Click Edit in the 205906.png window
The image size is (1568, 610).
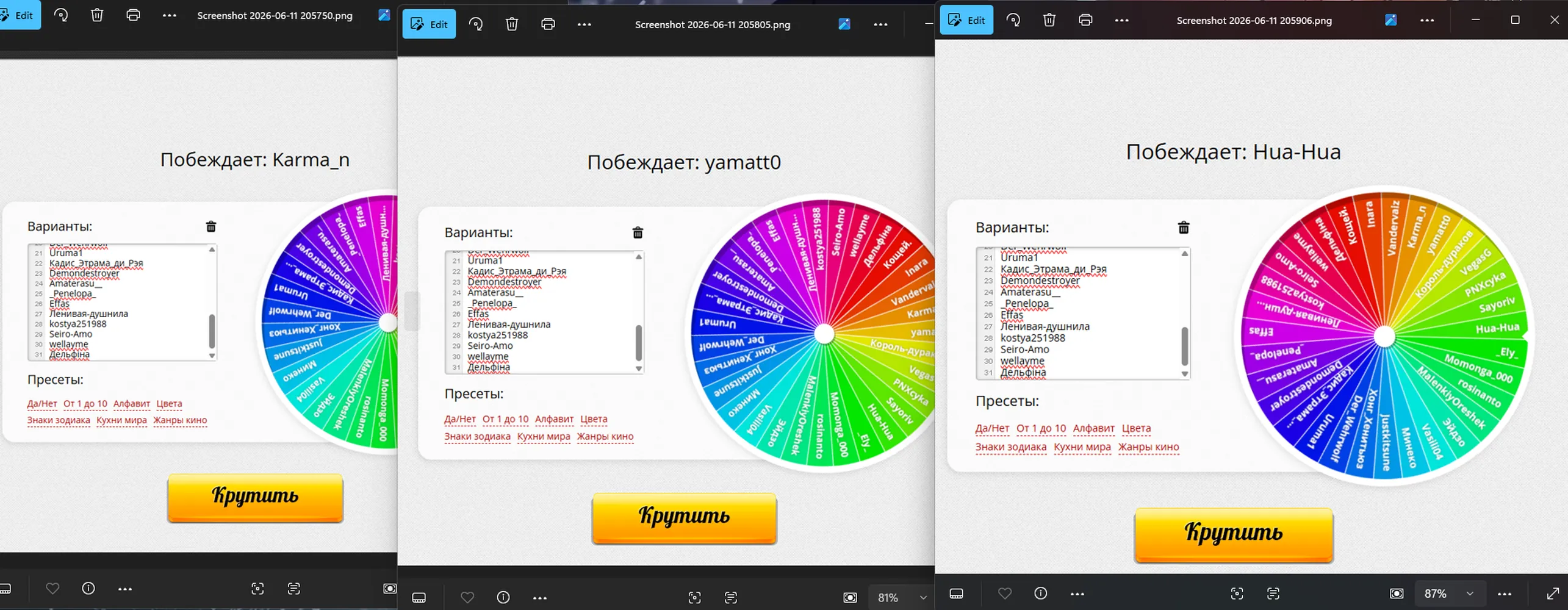click(966, 20)
